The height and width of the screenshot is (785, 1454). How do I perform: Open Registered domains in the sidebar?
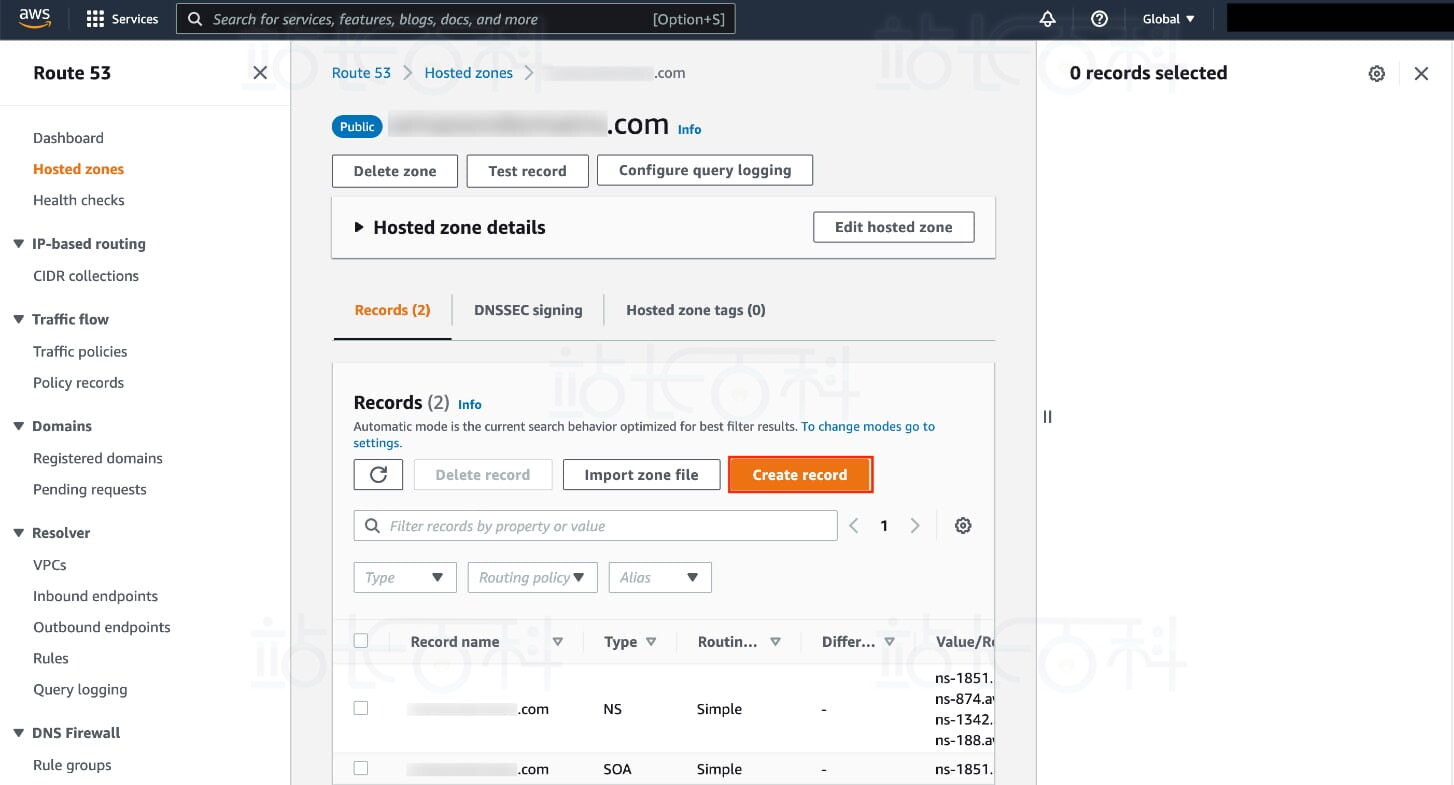click(98, 458)
